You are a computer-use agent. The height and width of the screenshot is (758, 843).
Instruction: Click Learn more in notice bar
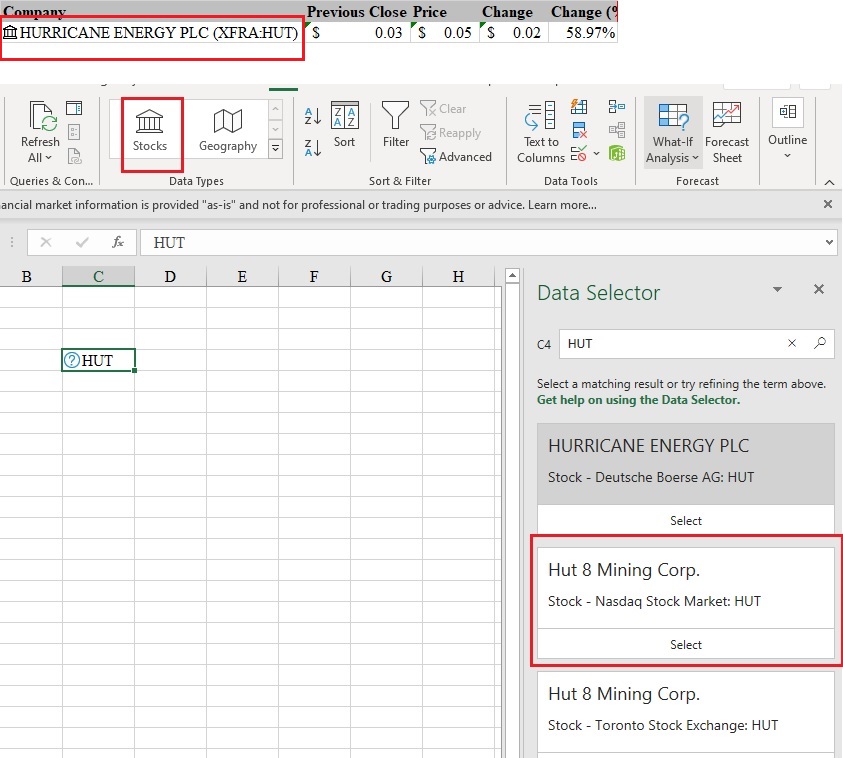pyautogui.click(x=562, y=205)
